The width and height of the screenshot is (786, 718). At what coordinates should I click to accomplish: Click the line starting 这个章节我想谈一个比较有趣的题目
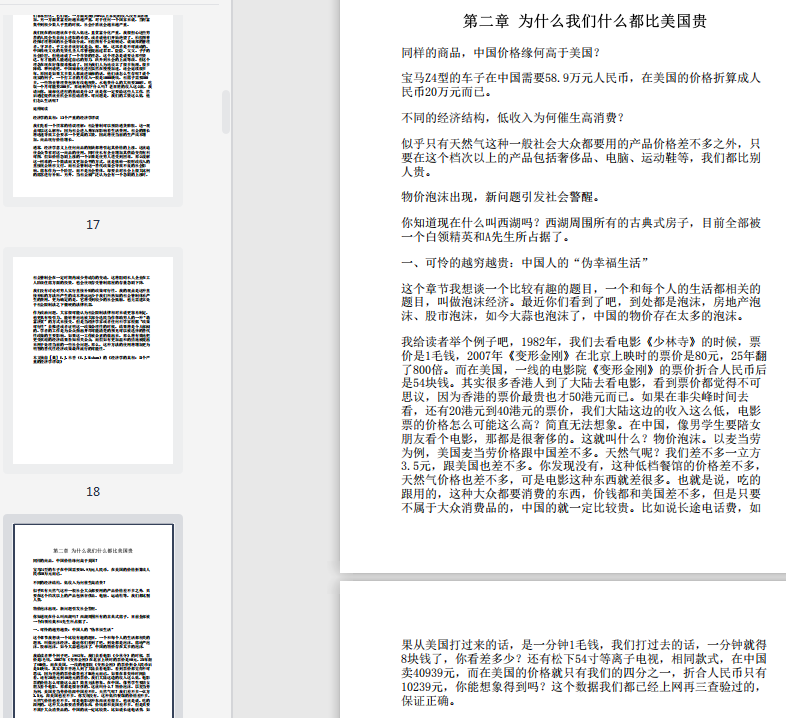pyautogui.click(x=581, y=289)
